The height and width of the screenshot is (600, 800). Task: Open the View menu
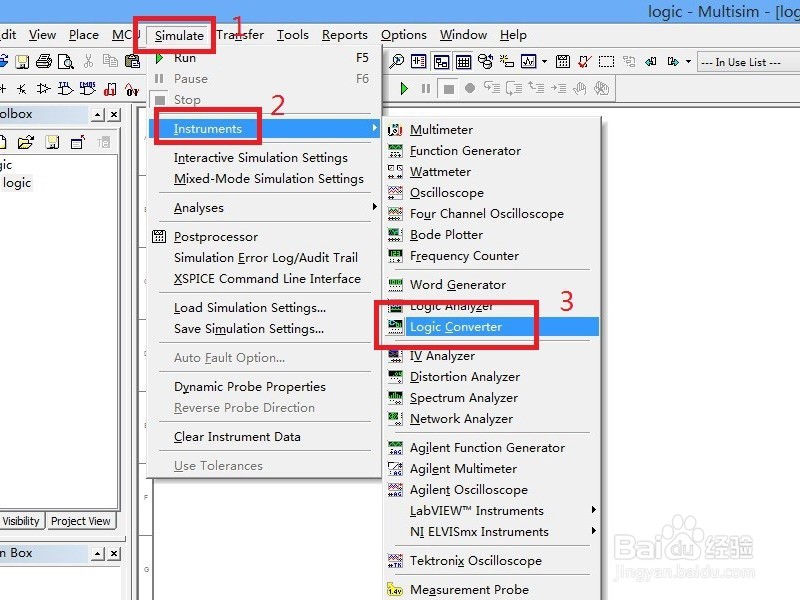[42, 35]
